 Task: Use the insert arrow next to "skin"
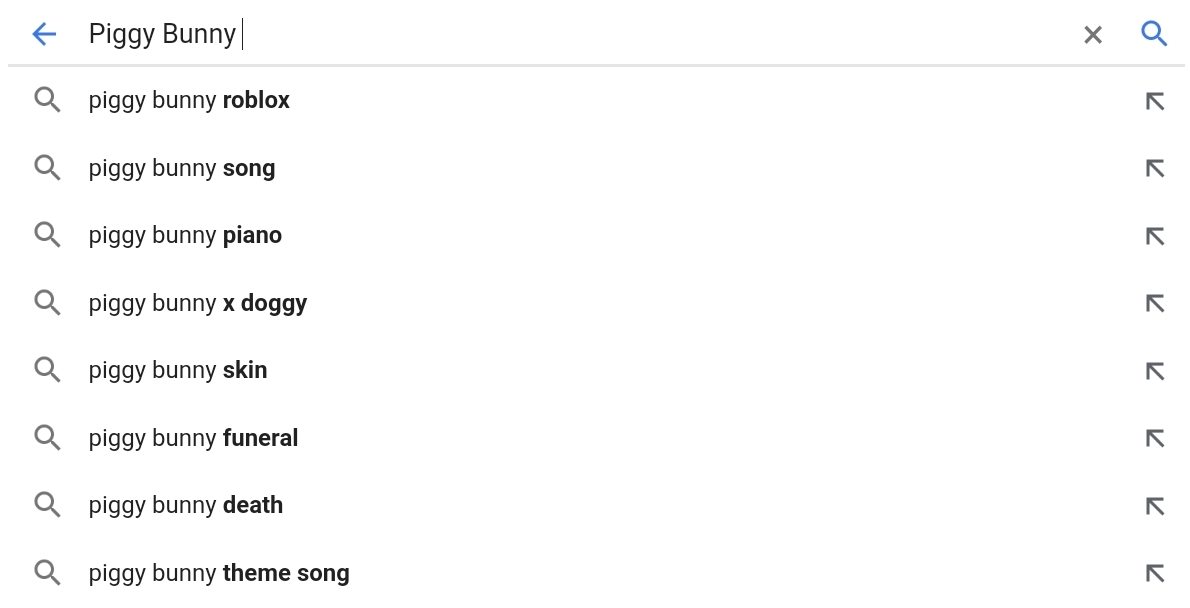1155,371
